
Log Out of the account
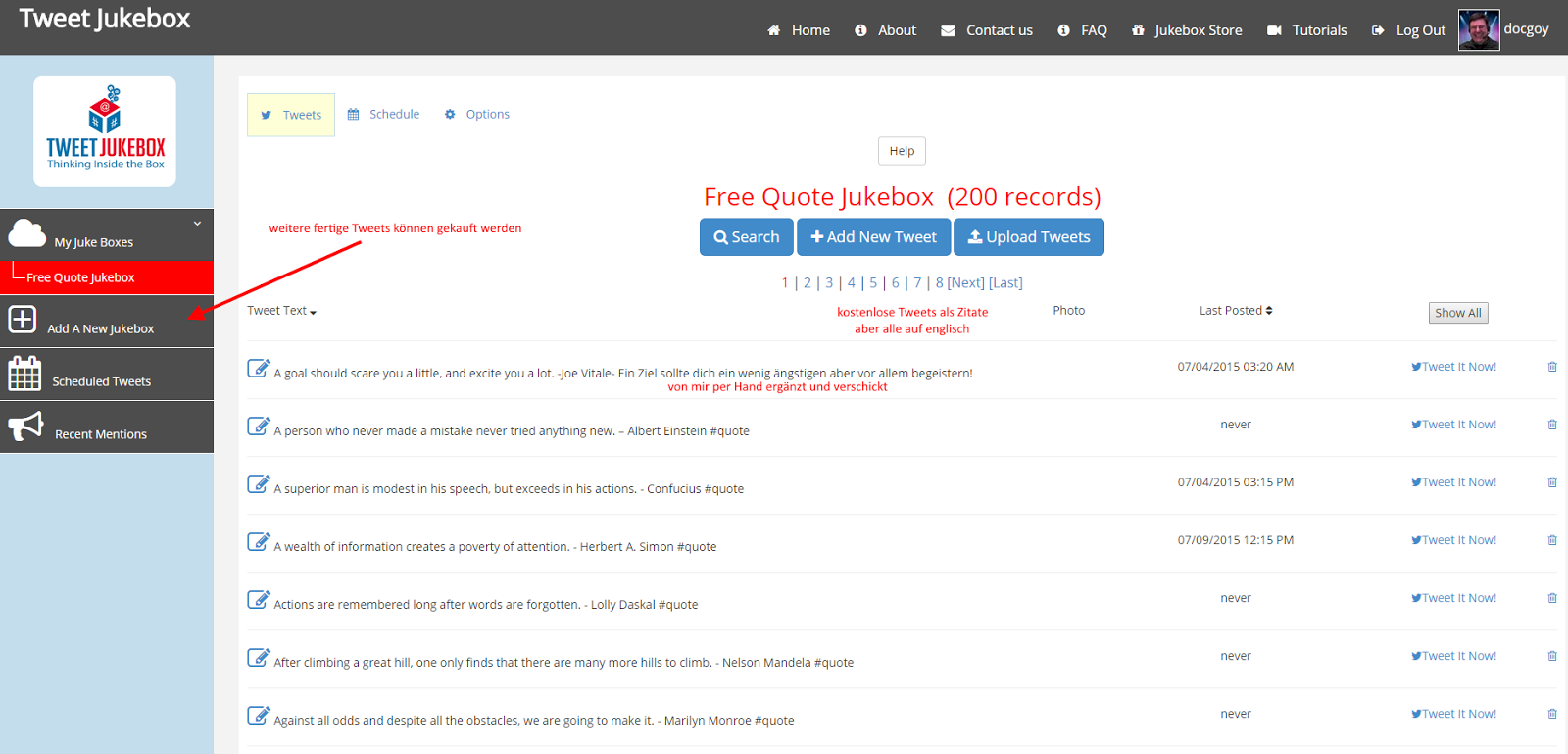(1408, 30)
